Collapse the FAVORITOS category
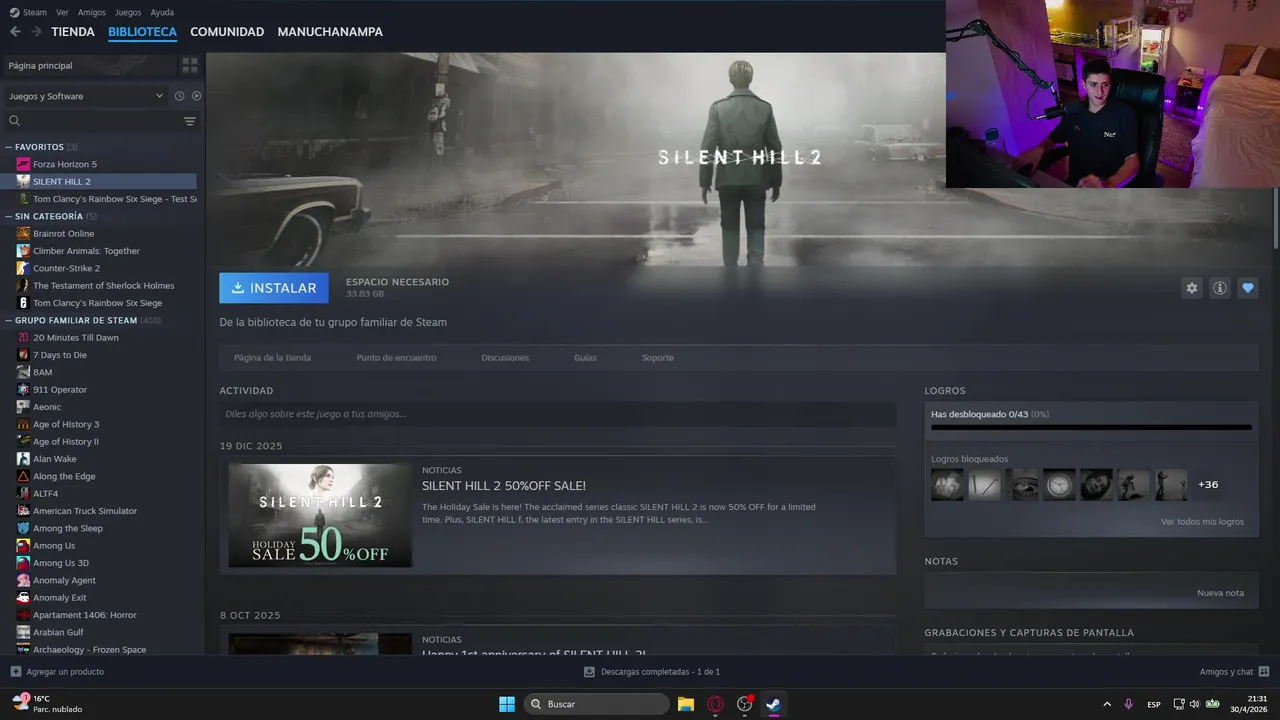This screenshot has height=720, width=1280. point(9,147)
